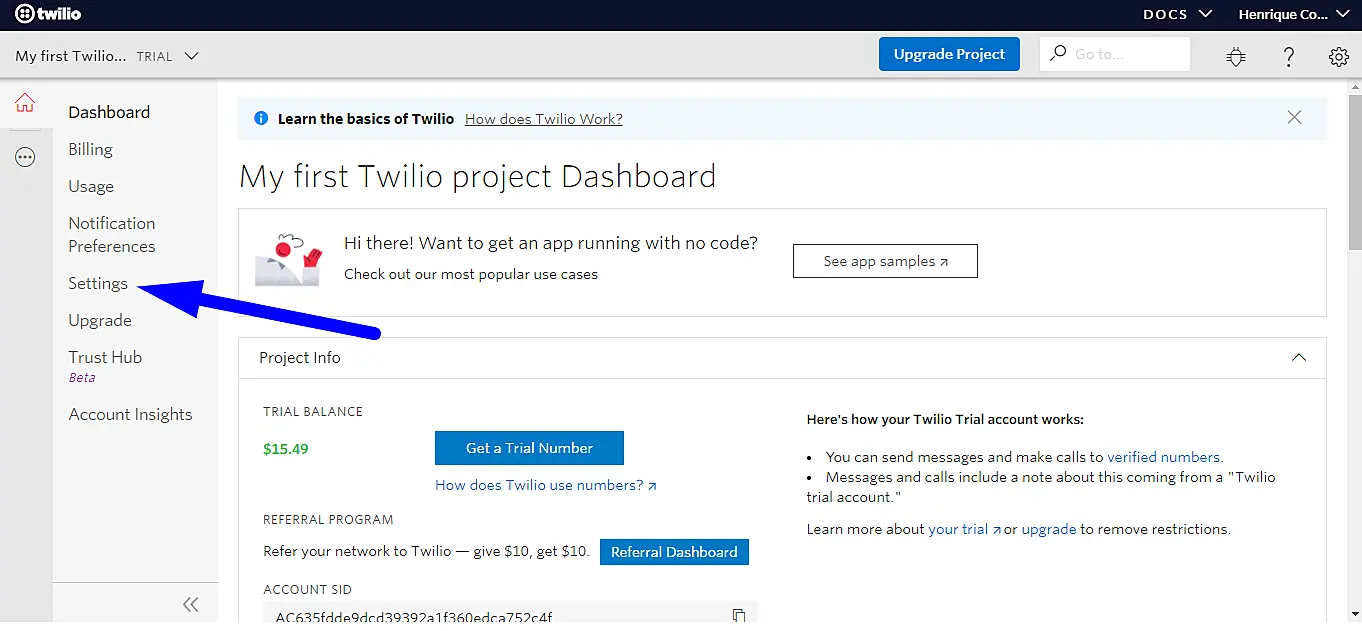The width and height of the screenshot is (1362, 631).
Task: Open the home icon in left rail
Action: point(25,103)
